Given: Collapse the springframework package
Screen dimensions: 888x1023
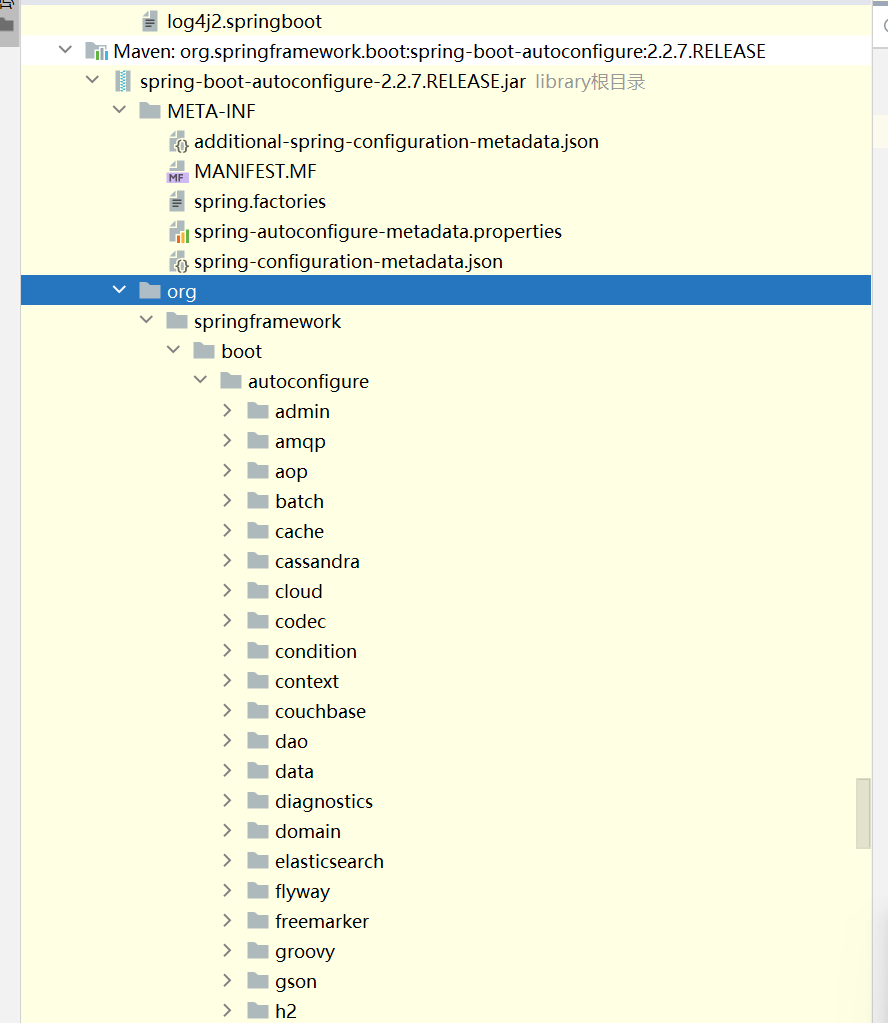Looking at the screenshot, I should [x=147, y=320].
